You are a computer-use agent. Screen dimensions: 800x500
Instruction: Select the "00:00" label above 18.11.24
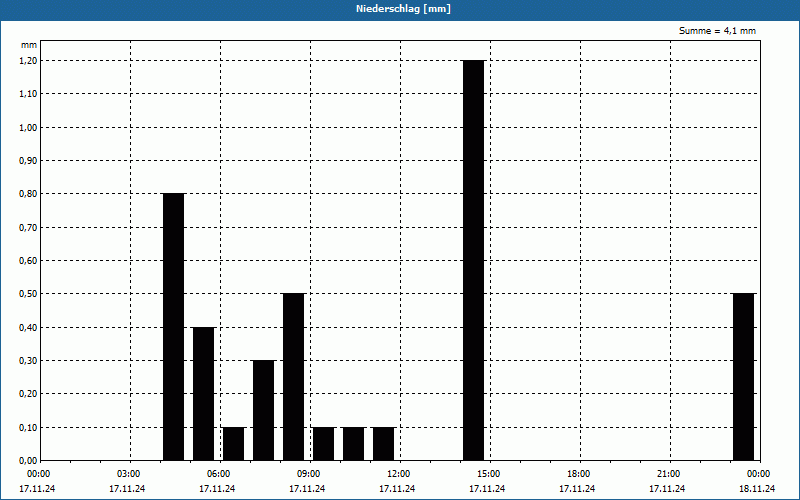pos(759,474)
